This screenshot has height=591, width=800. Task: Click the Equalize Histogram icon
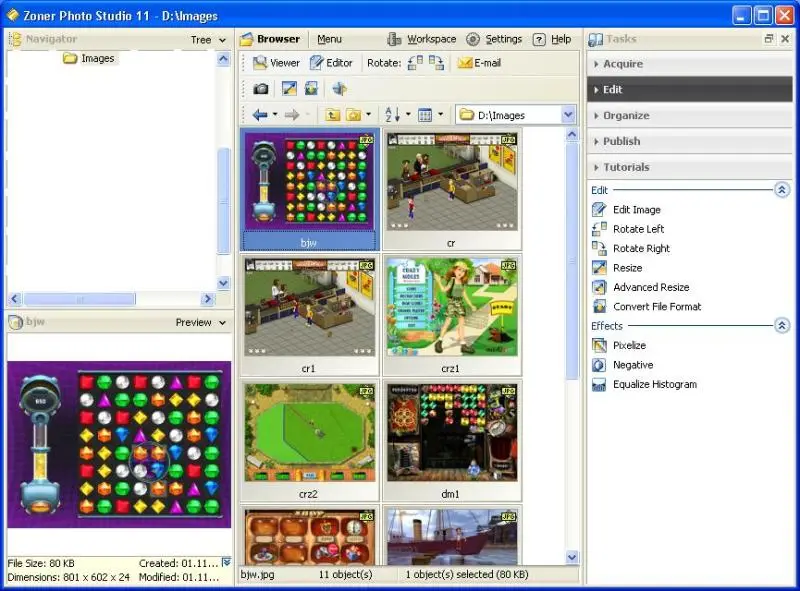[x=599, y=384]
